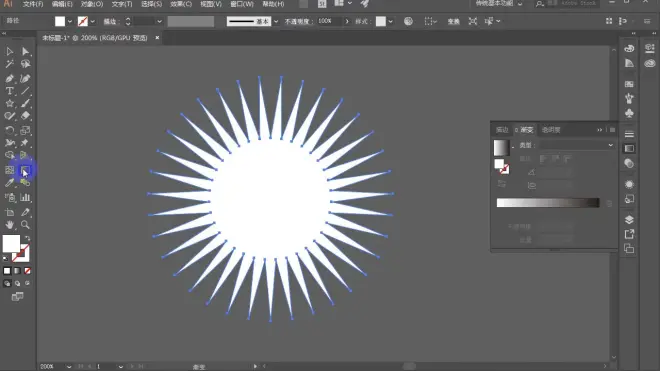Open Asset Export panel icon in dock
Image resolution: width=660 pixels, height=371 pixels.
click(629, 234)
